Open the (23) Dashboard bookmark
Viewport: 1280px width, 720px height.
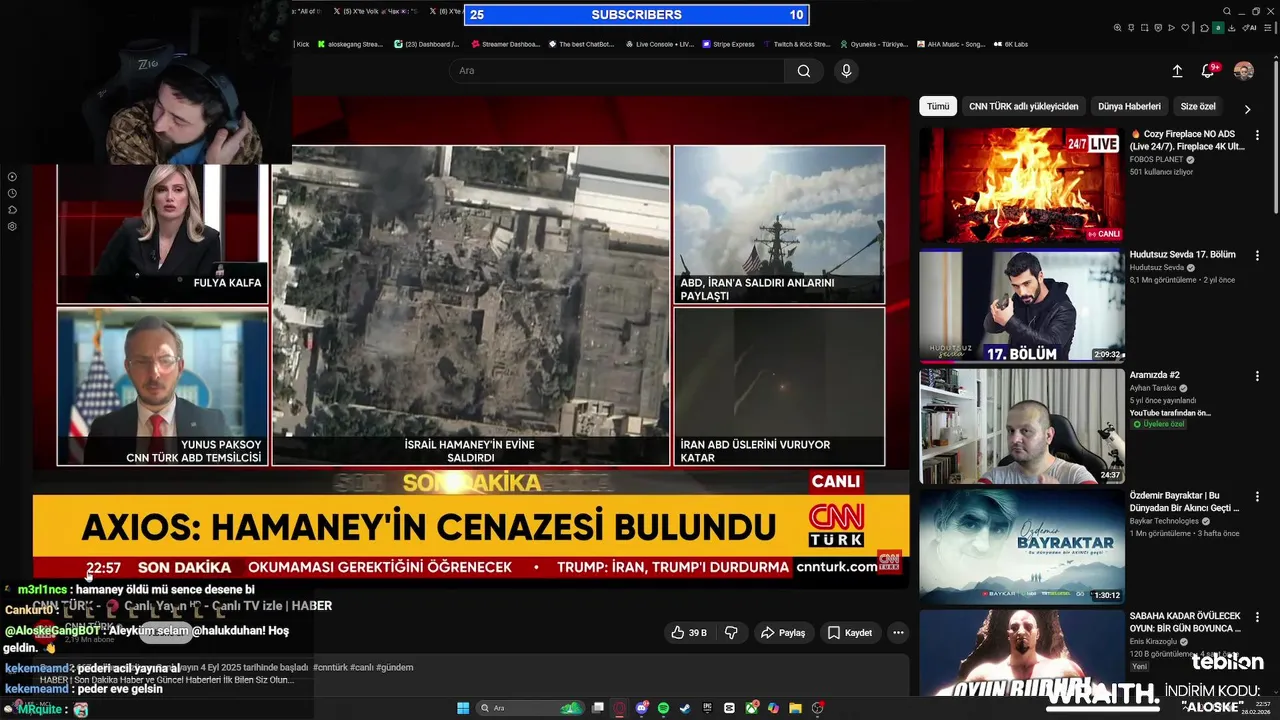(427, 44)
